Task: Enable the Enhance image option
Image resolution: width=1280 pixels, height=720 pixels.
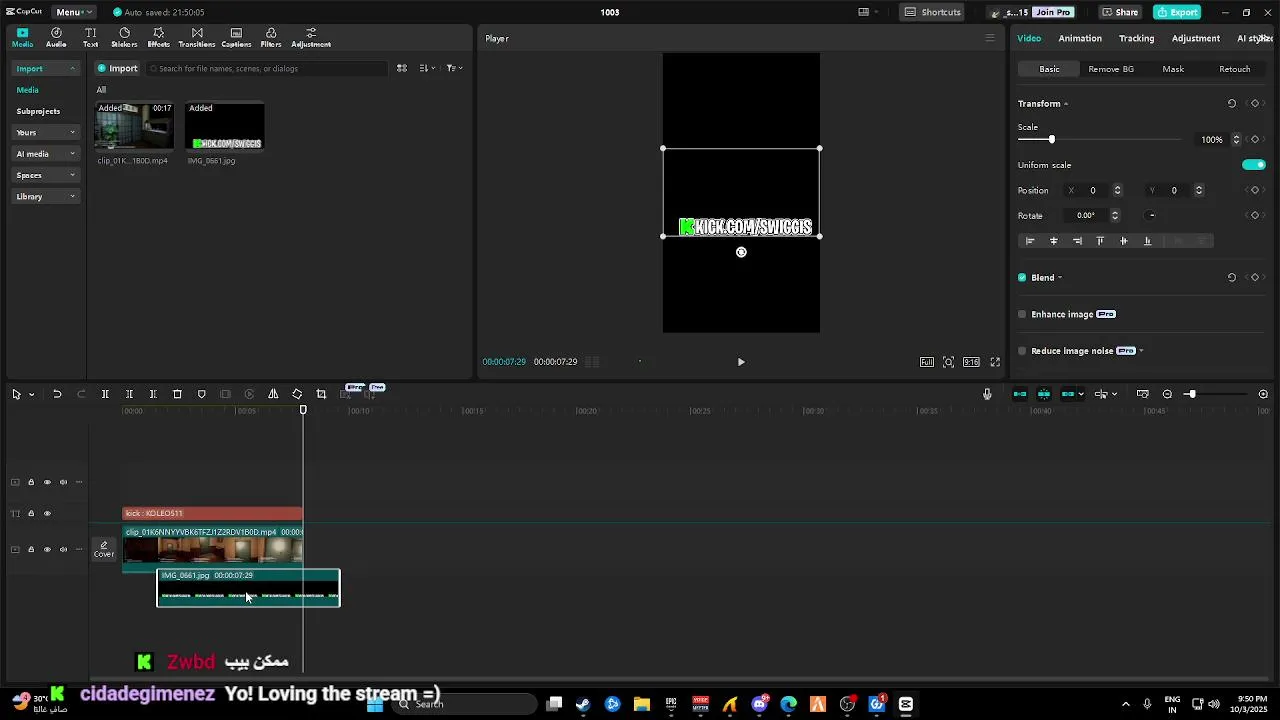Action: [x=1022, y=314]
